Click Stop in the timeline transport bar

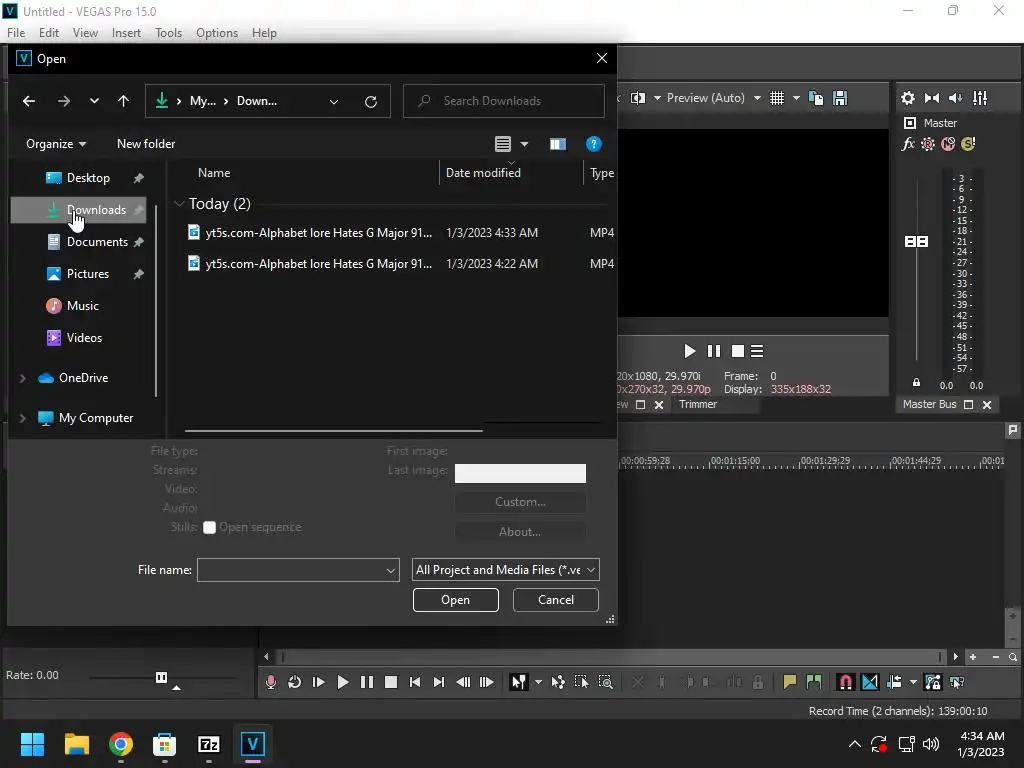click(391, 682)
